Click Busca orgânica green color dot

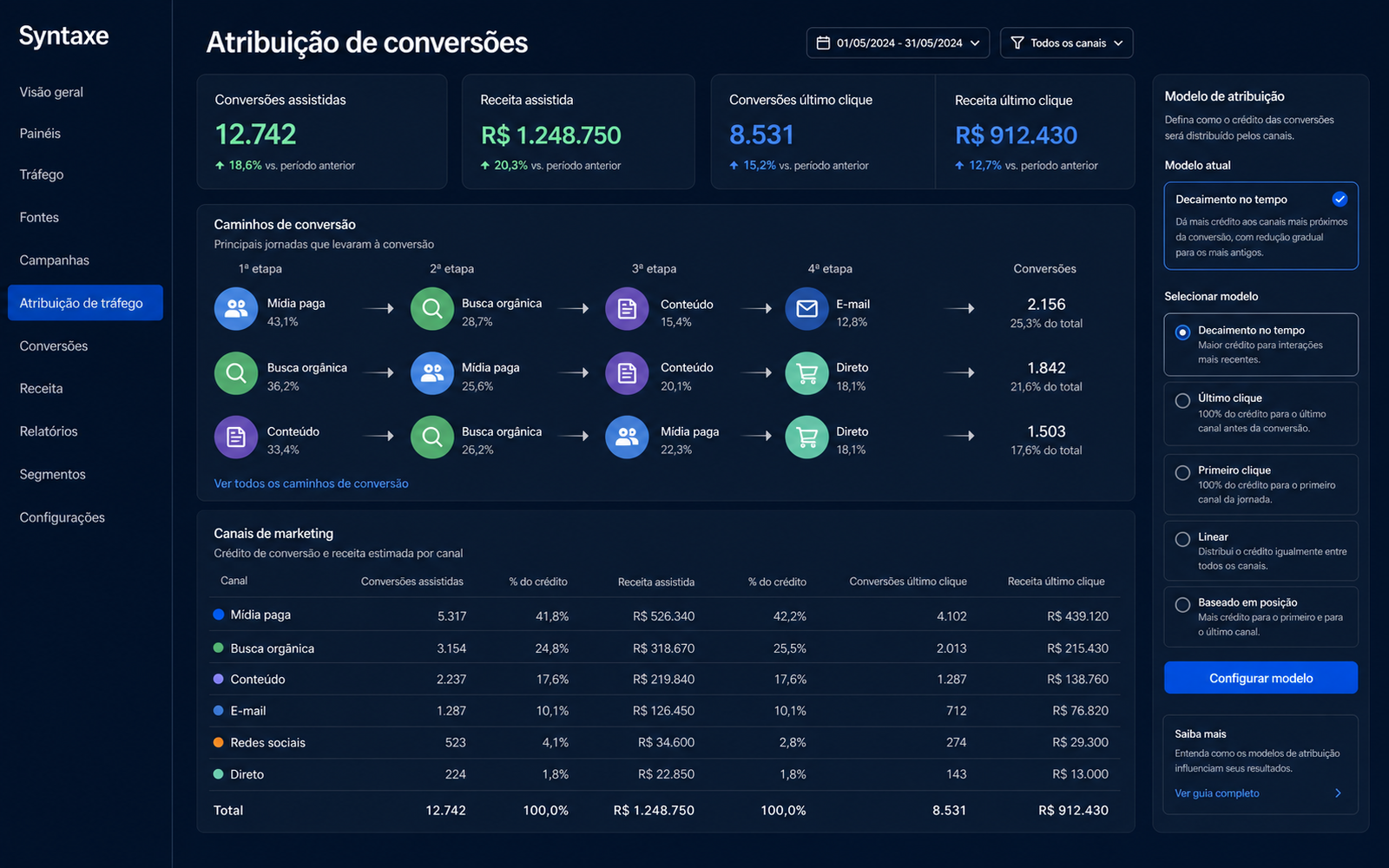click(x=219, y=648)
